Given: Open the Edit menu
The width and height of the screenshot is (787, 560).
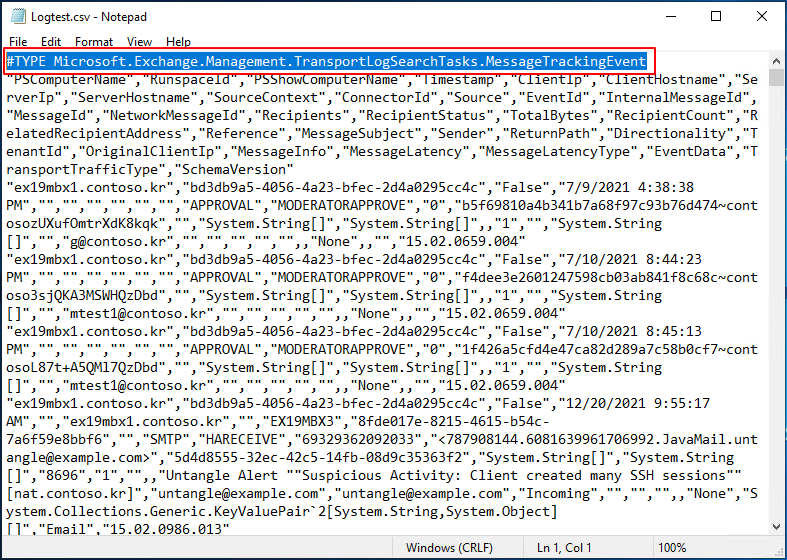Looking at the screenshot, I should pos(51,42).
